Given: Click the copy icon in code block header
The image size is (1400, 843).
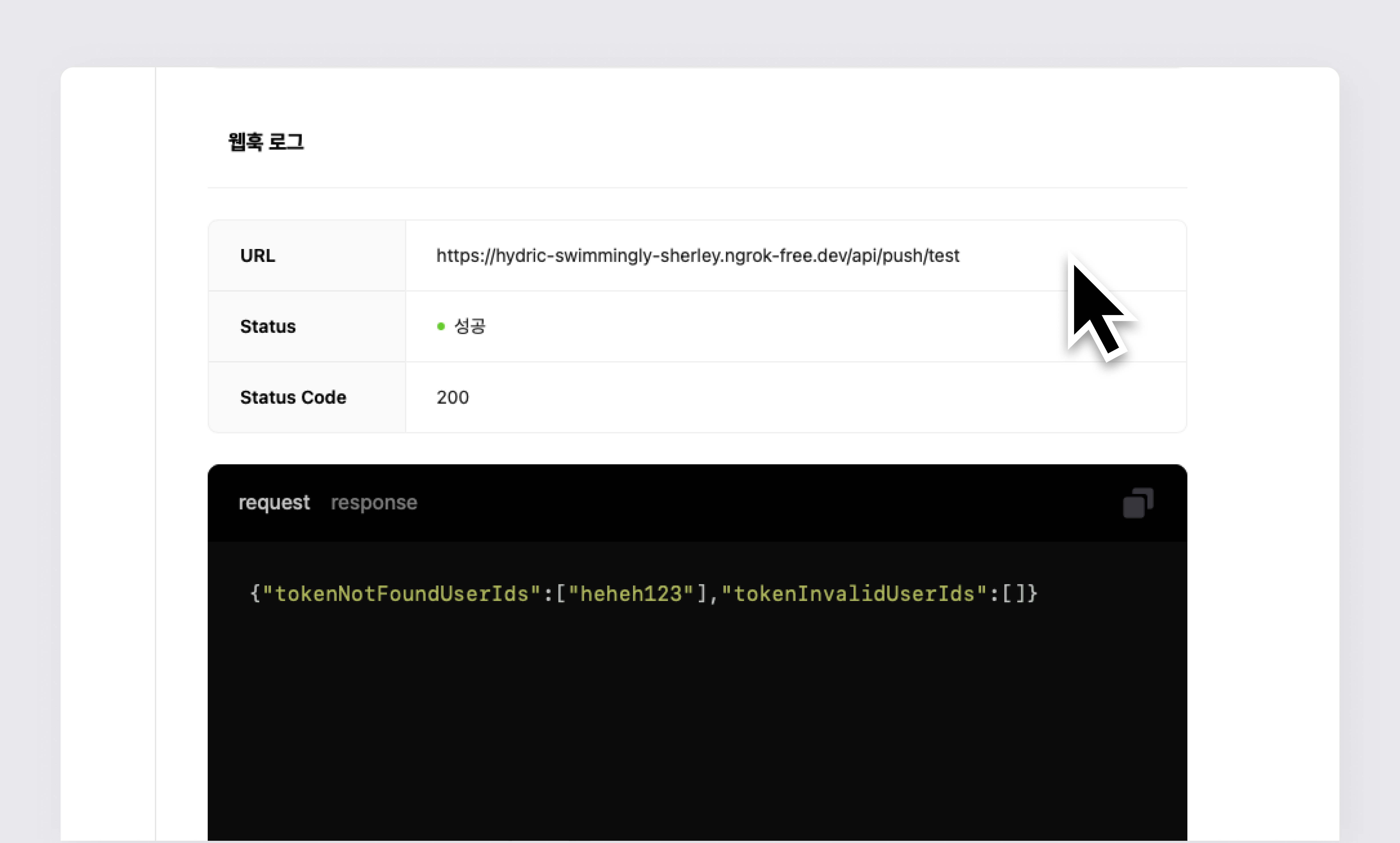Looking at the screenshot, I should [x=1138, y=503].
